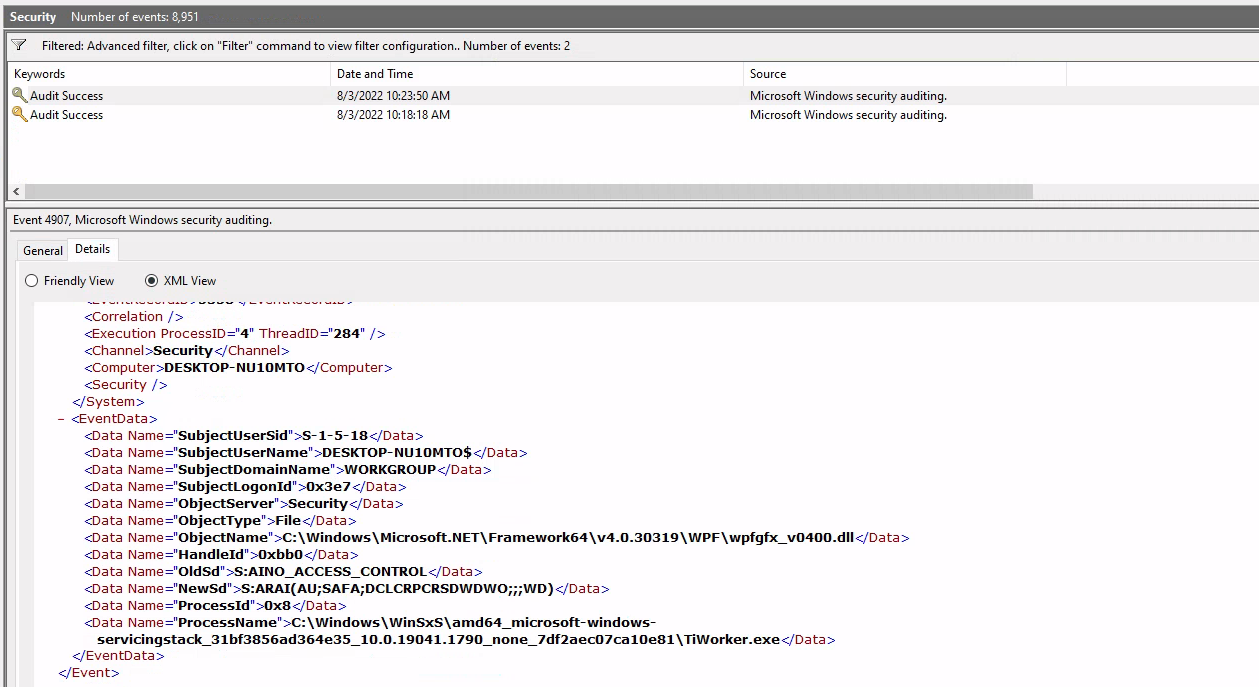Click the wpfgfx_v0400.dll ObjectName path
The width and height of the screenshot is (1259, 687).
(568, 537)
